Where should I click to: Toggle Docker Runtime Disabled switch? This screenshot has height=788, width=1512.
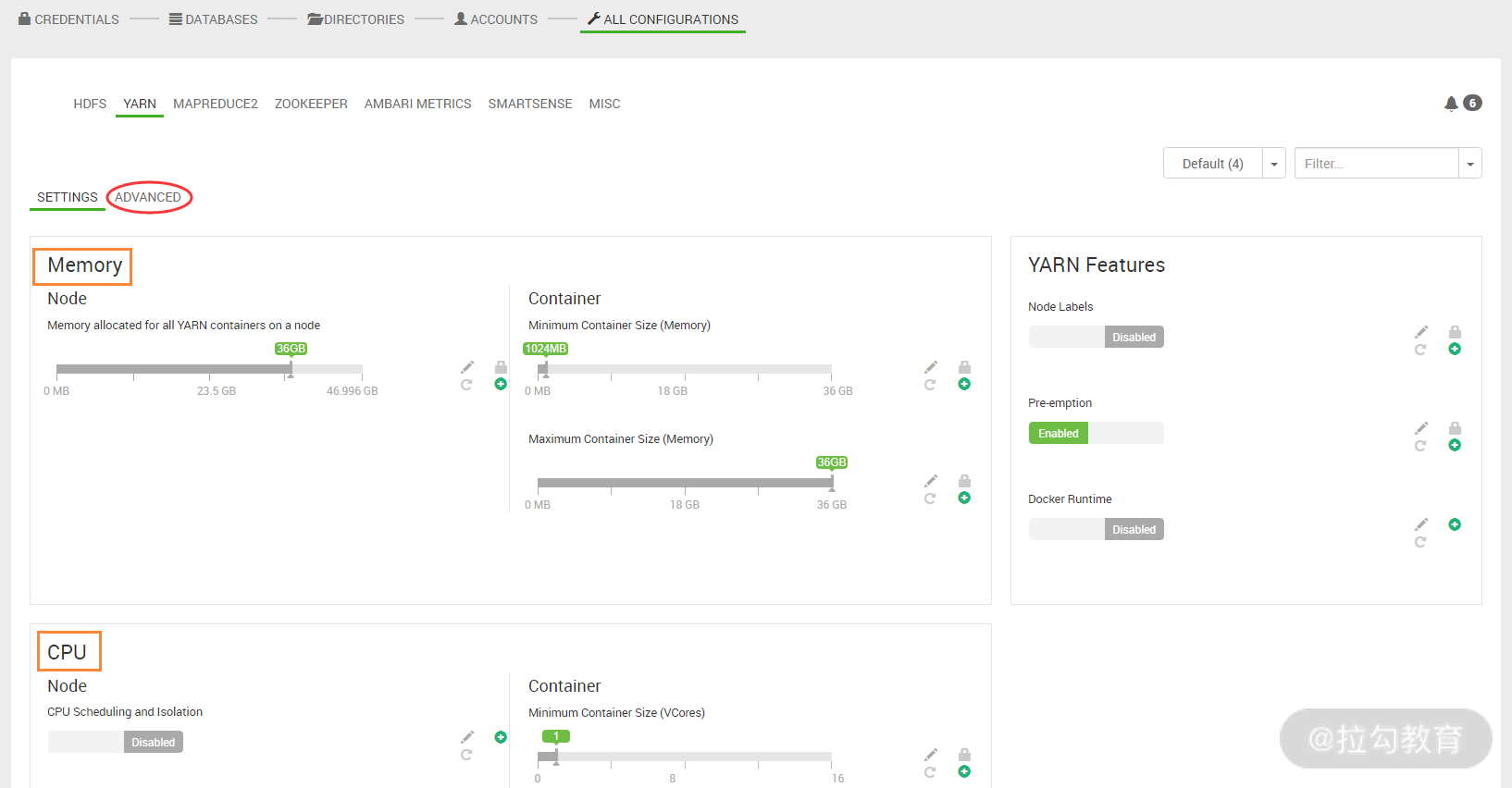click(1096, 529)
